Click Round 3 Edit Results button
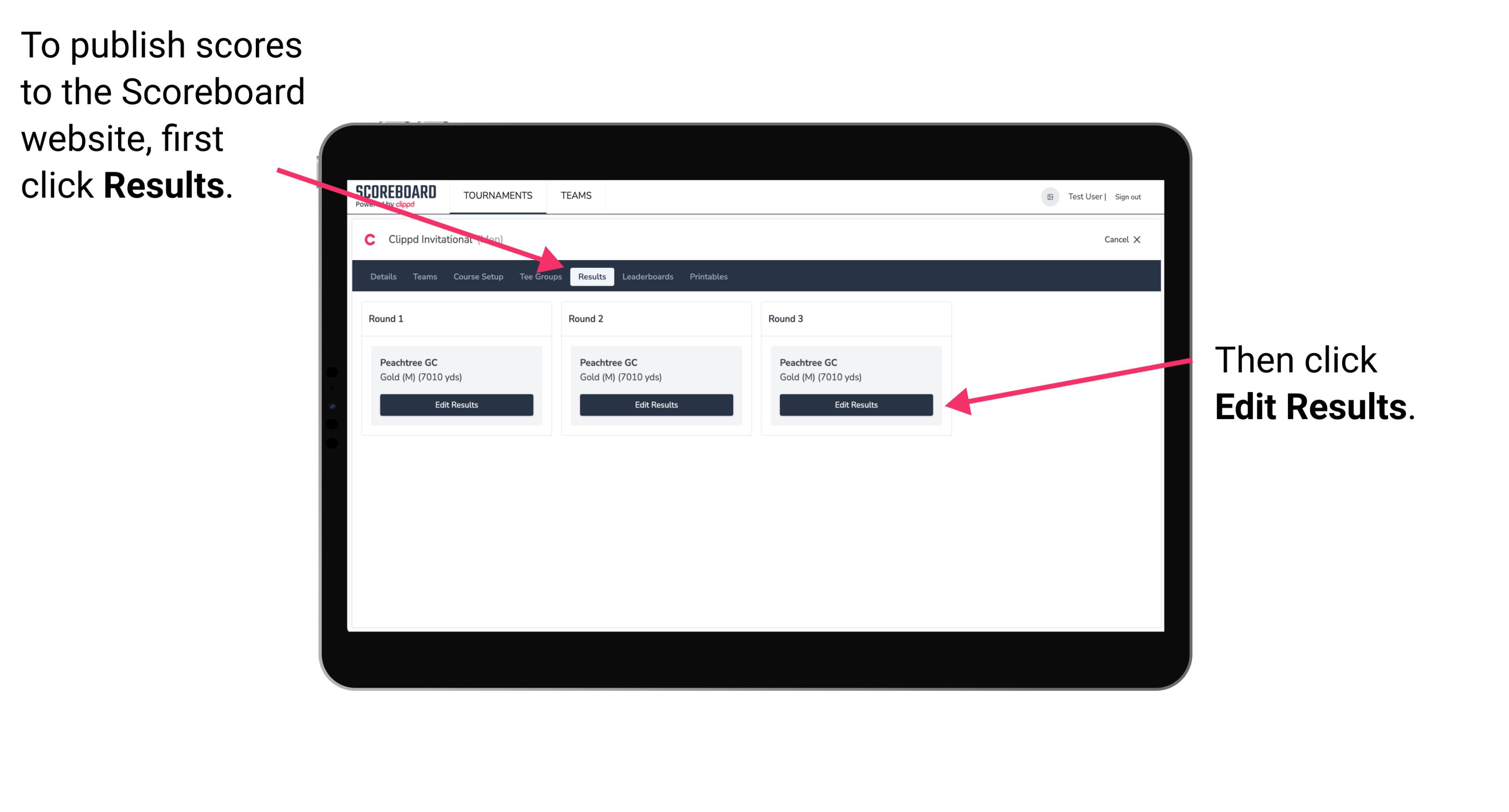This screenshot has height=812, width=1509. [856, 404]
